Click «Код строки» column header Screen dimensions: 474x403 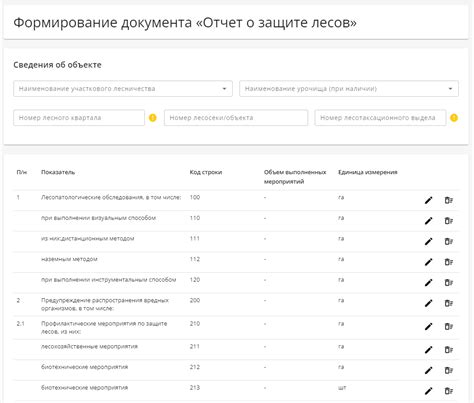coord(206,172)
